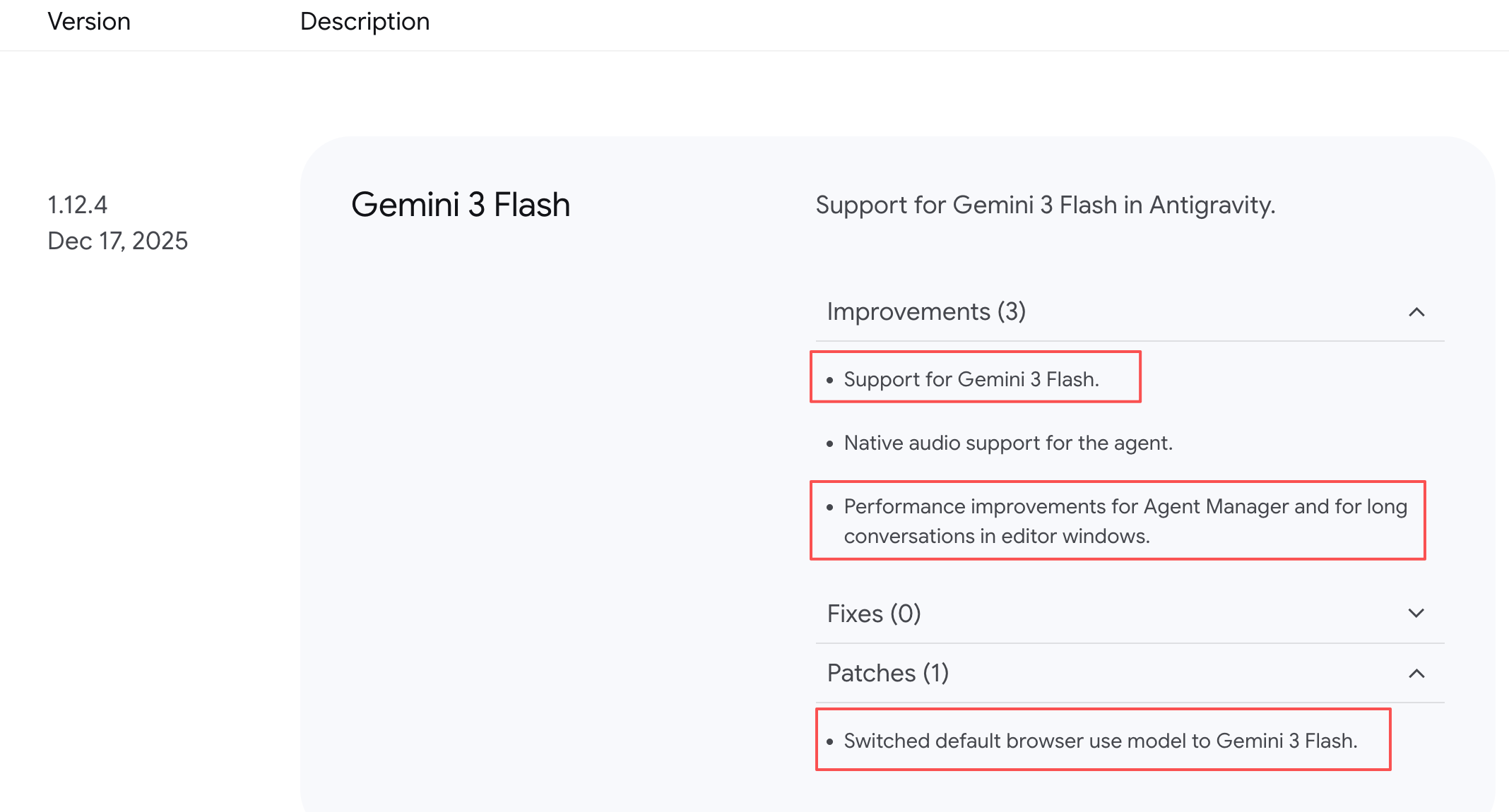Click the Patches (1) heading

click(x=887, y=673)
